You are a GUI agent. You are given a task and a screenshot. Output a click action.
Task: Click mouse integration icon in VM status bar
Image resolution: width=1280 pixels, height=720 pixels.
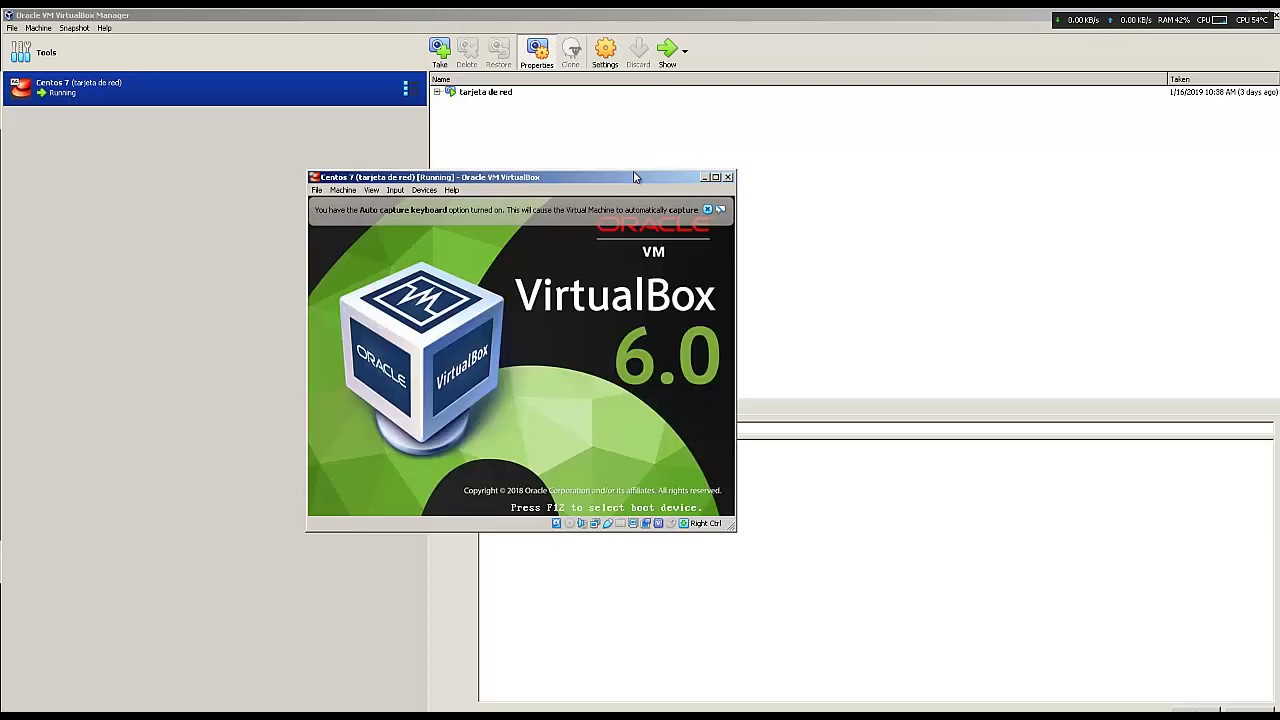[x=670, y=523]
